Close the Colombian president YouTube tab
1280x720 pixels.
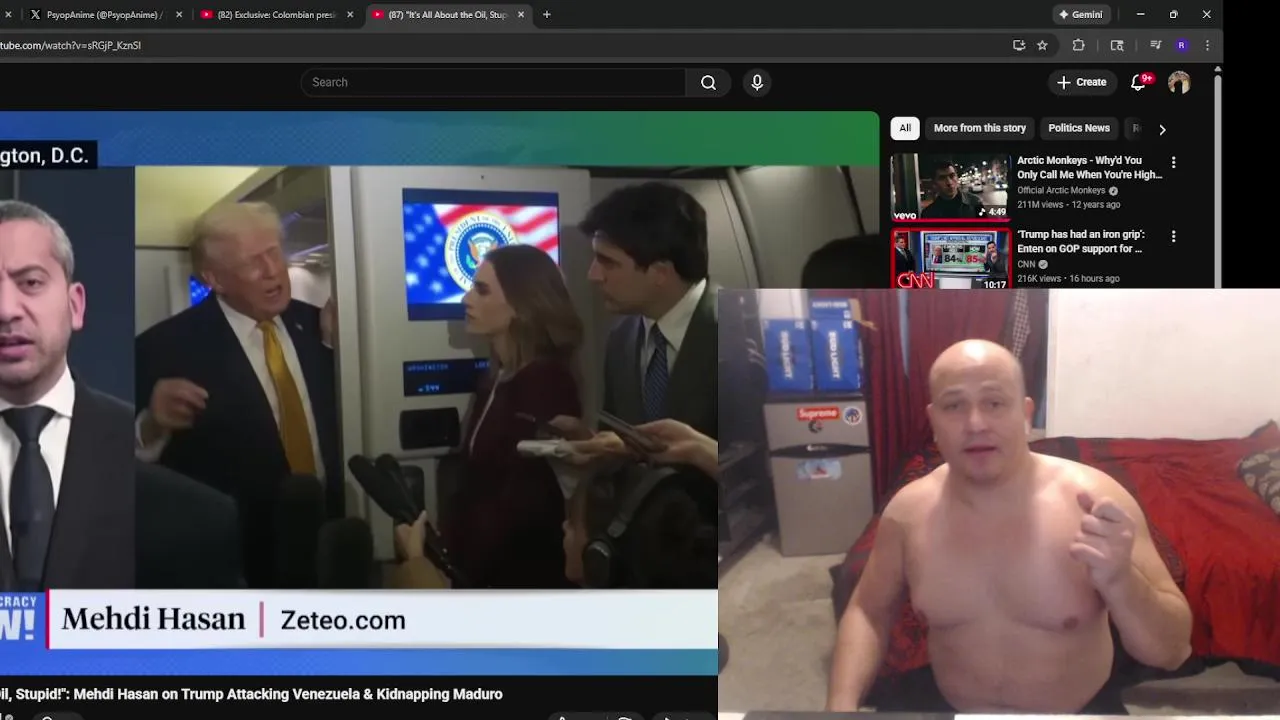click(x=350, y=15)
